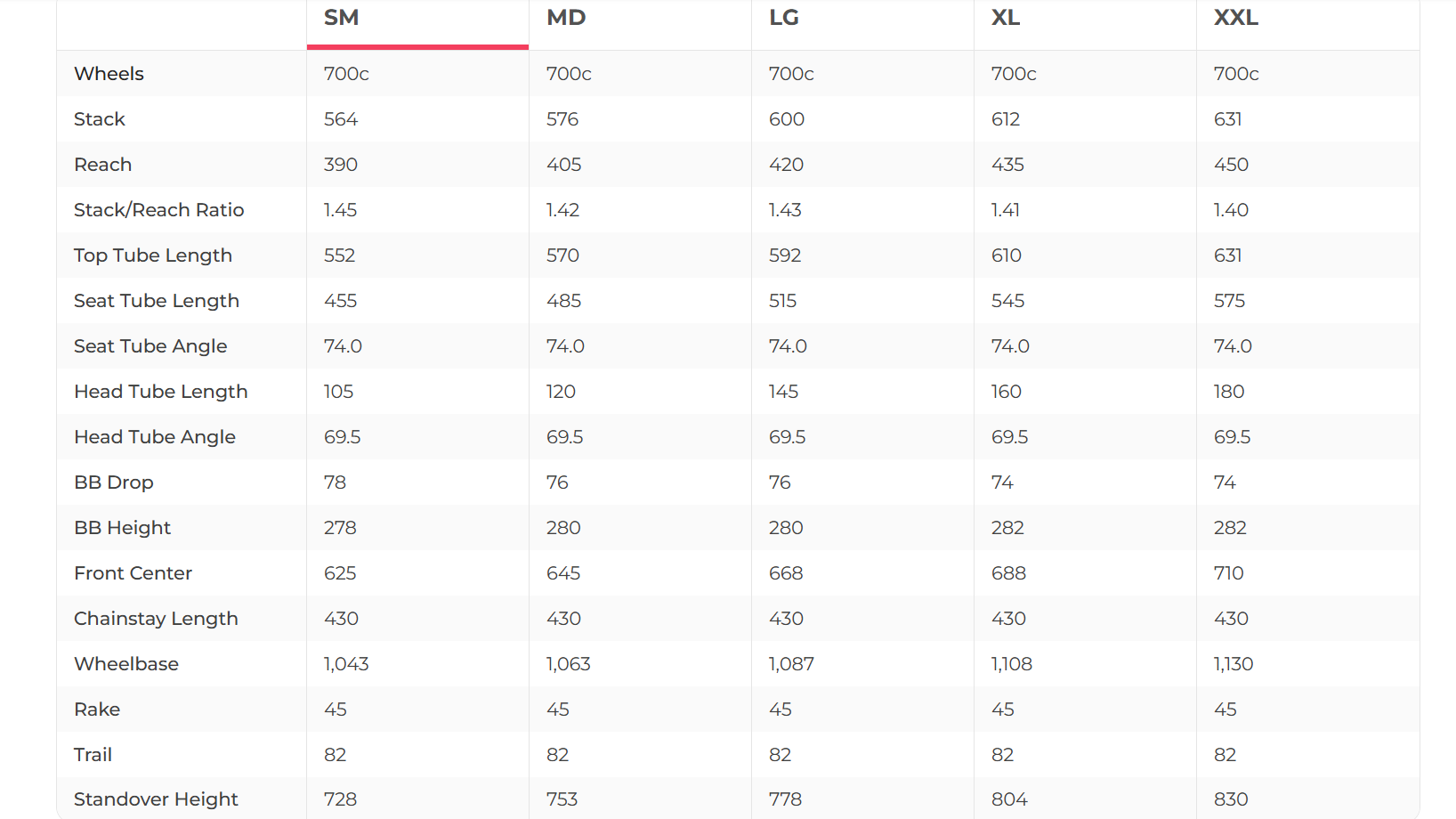The height and width of the screenshot is (819, 1456).
Task: Click the Stack/Reach Ratio label
Action: tap(158, 210)
